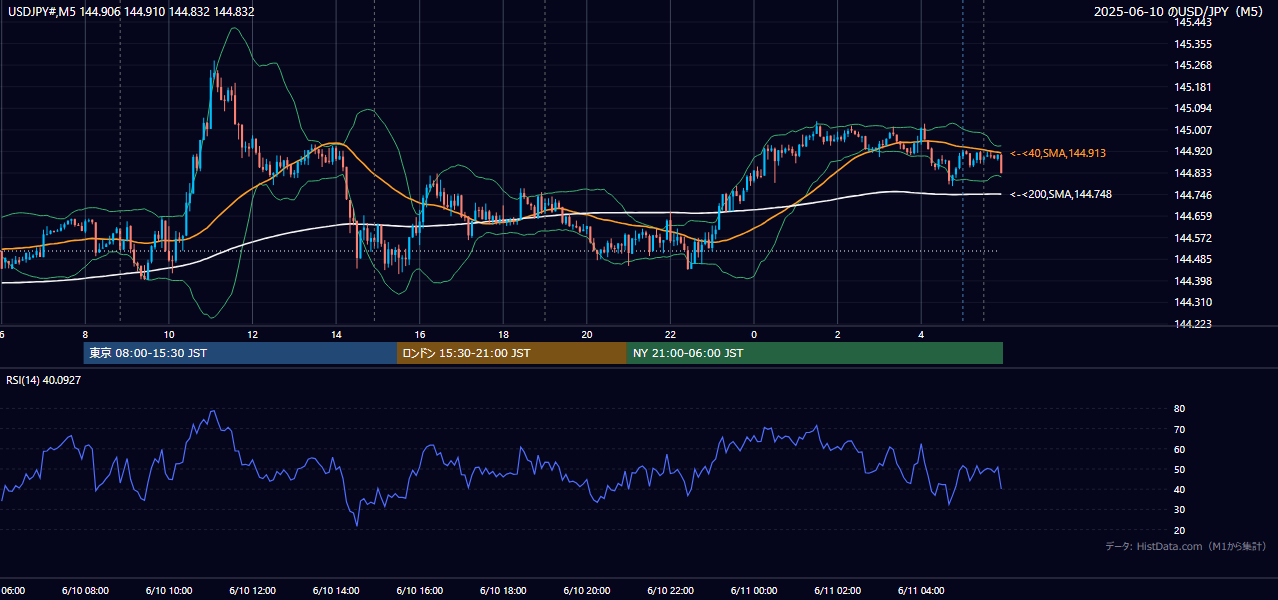Screen dimensions: 1278x600
Task: Click RSI scale value 40
Action: pos(1179,489)
